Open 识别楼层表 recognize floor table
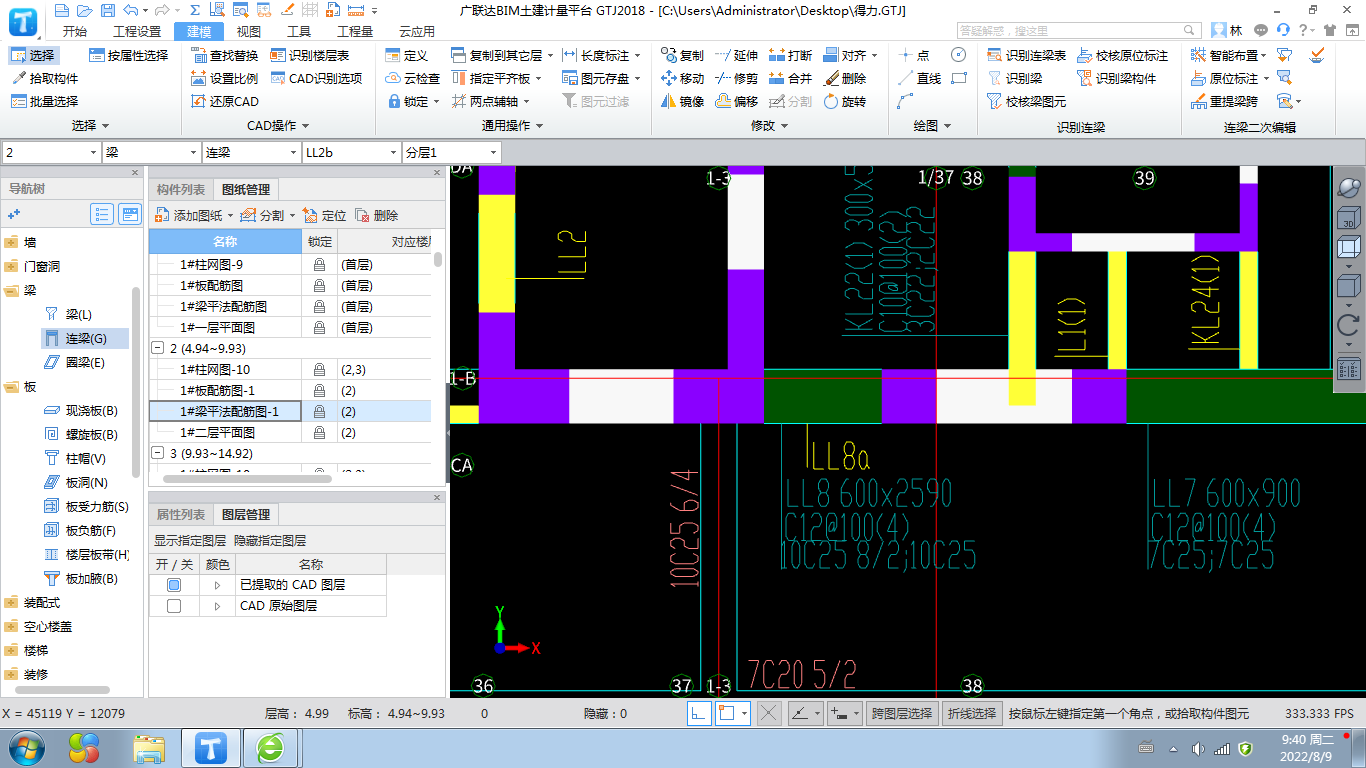Viewport: 1366px width, 768px height. pos(310,55)
